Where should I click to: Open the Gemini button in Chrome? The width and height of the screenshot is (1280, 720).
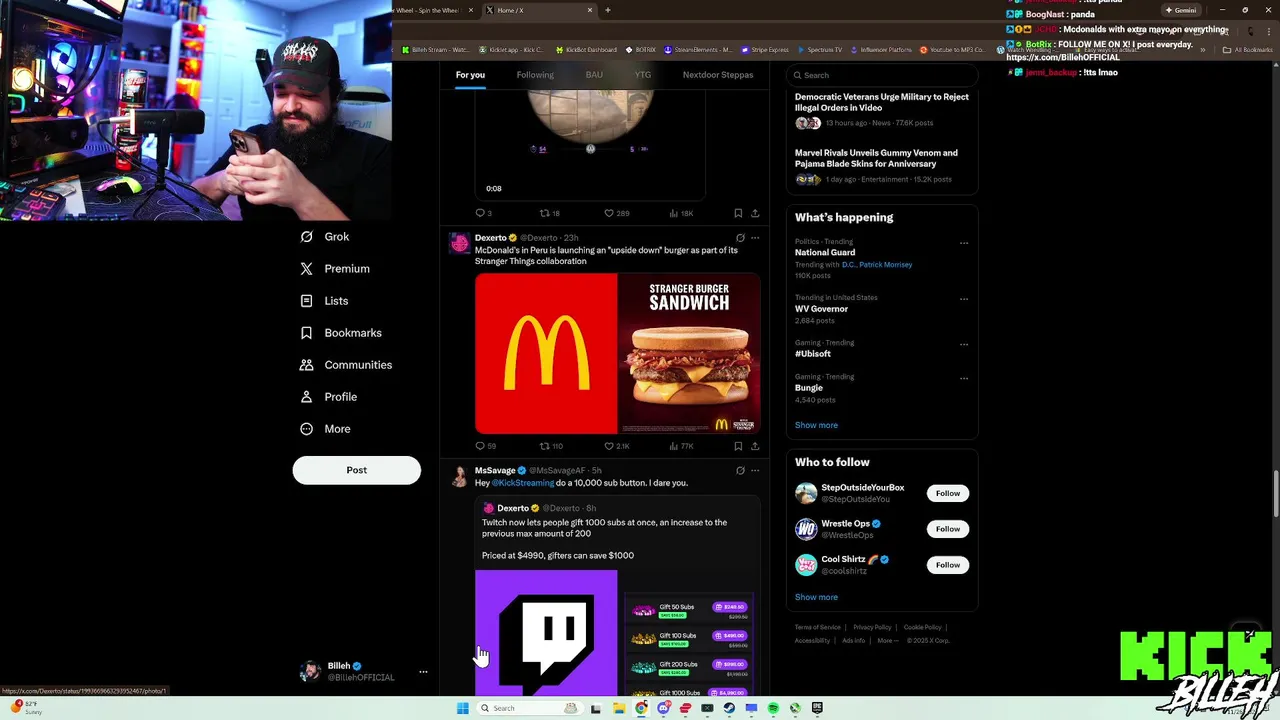pyautogui.click(x=1181, y=10)
